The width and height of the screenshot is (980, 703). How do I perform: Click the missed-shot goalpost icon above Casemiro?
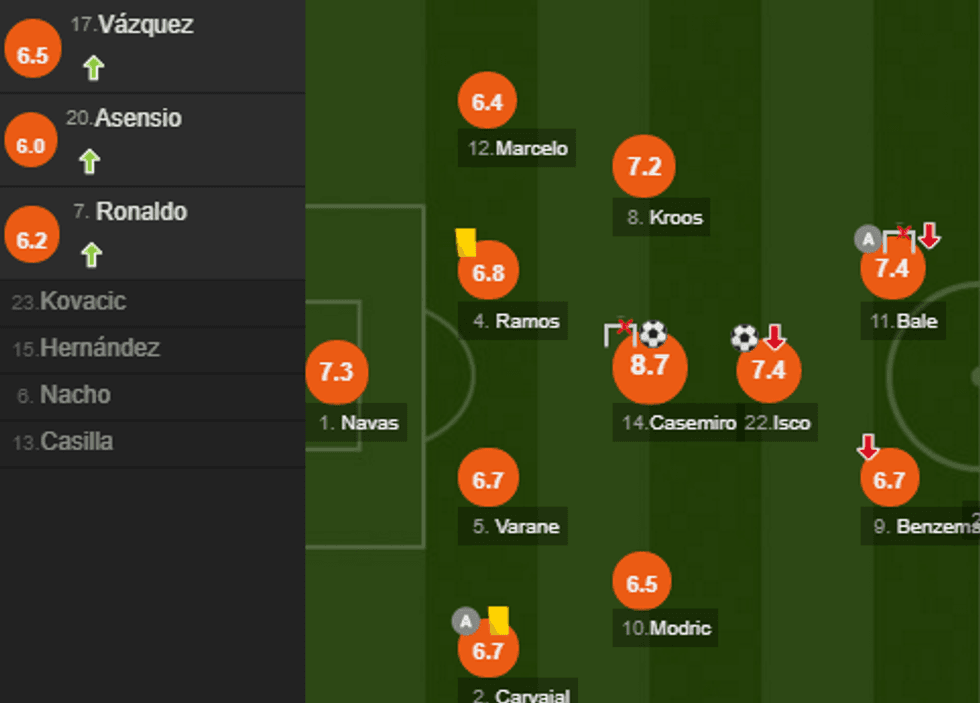(x=620, y=333)
